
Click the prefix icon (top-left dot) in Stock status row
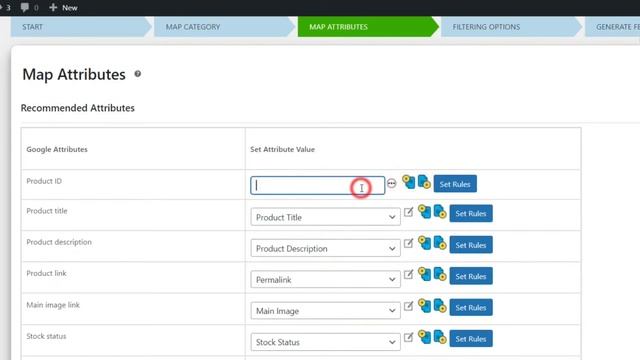point(424,337)
